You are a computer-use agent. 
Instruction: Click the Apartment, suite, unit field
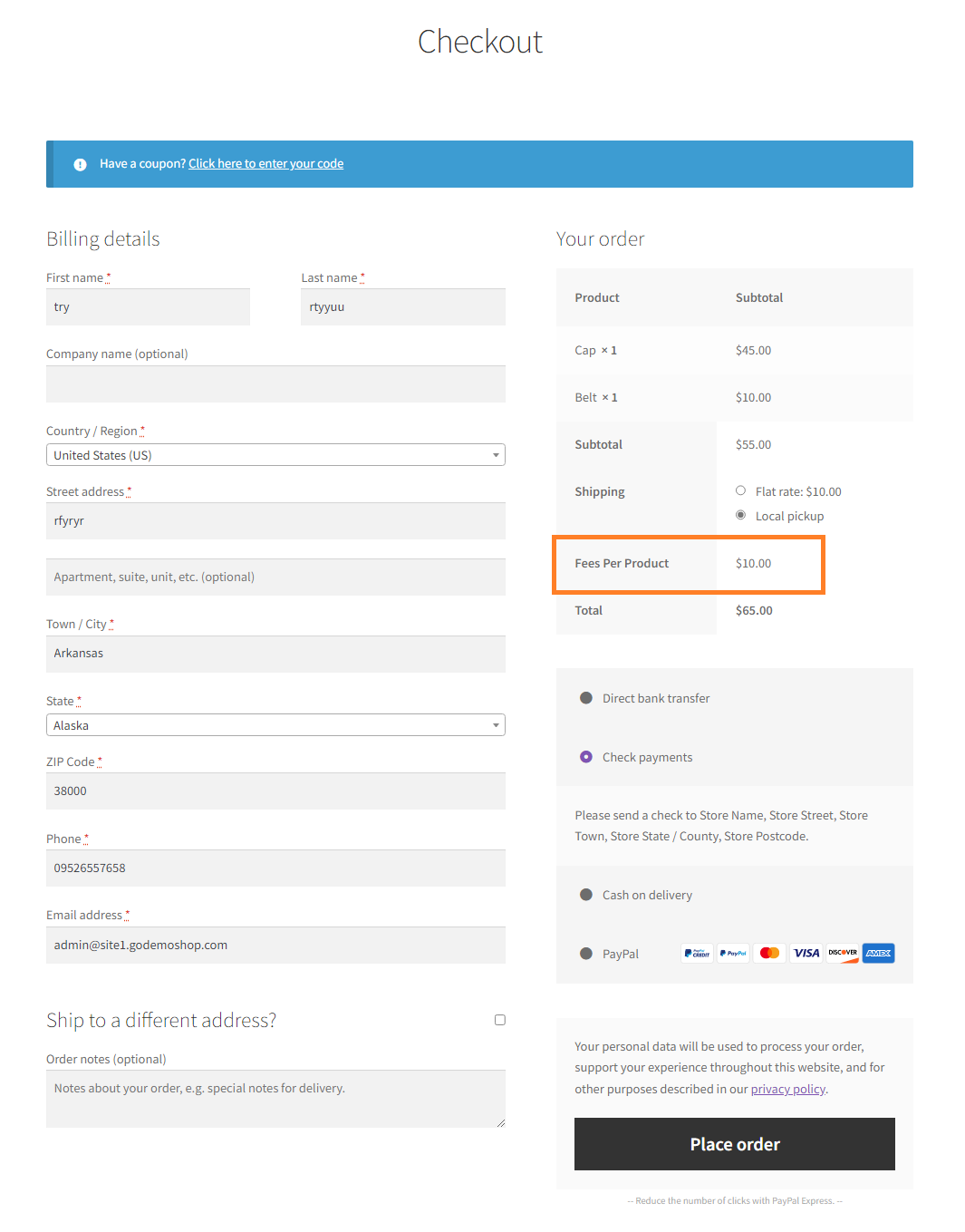275,577
